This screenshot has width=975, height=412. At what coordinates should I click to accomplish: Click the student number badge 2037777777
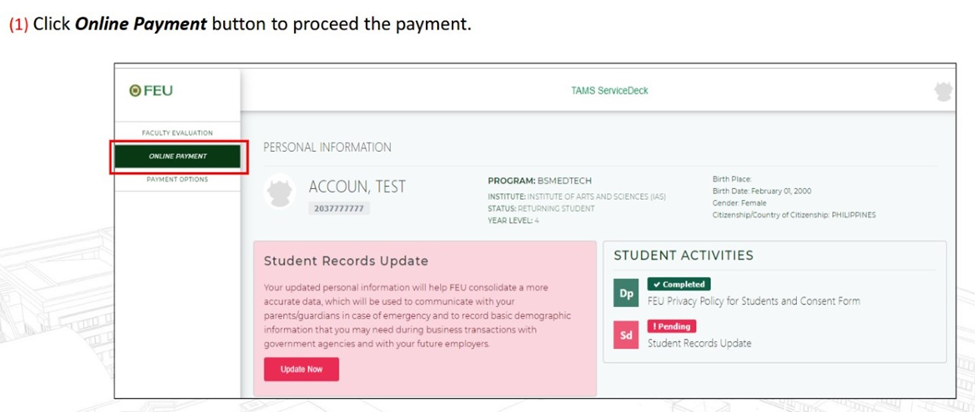pos(339,208)
